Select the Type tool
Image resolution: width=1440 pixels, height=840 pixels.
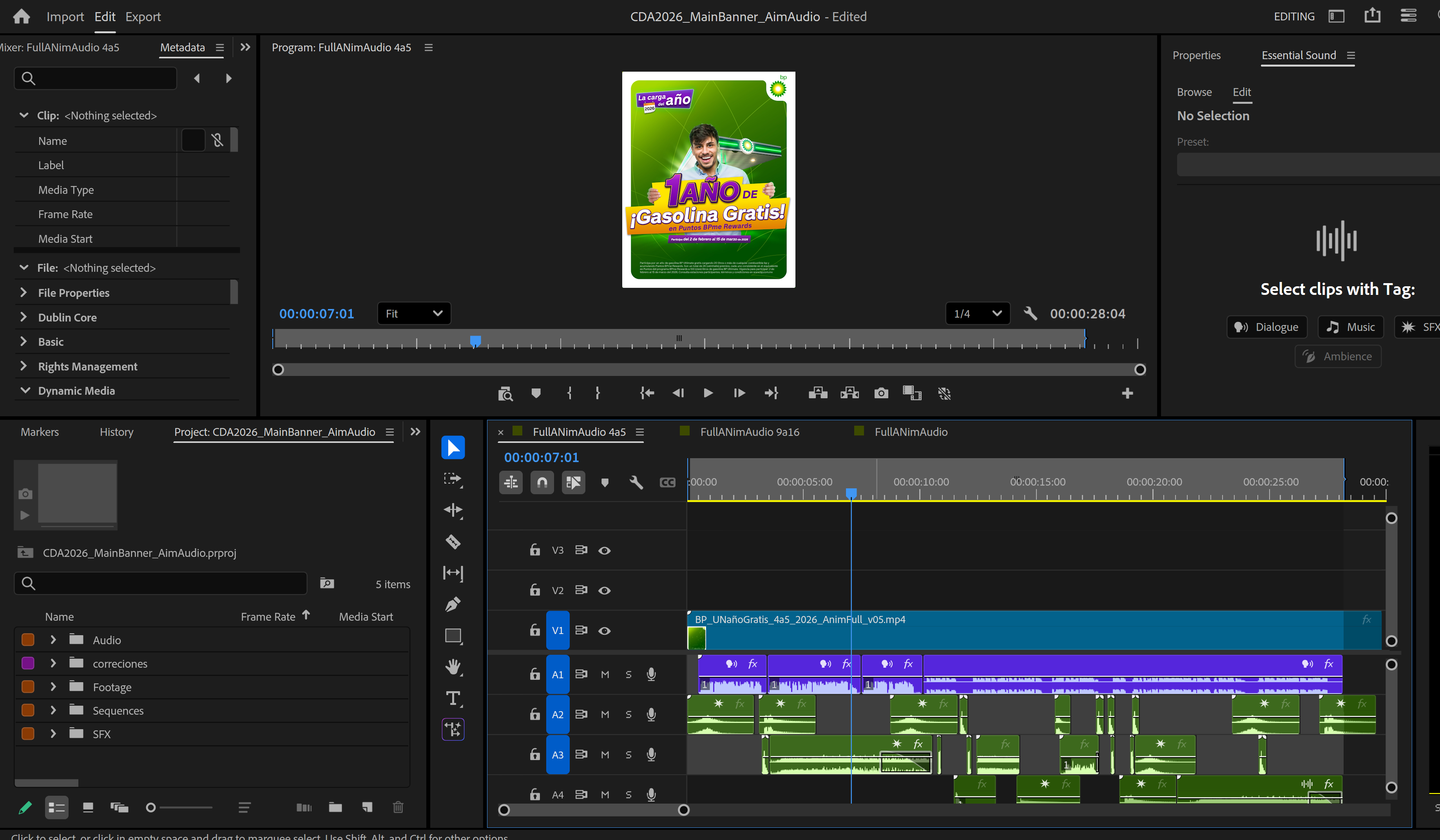pos(453,698)
